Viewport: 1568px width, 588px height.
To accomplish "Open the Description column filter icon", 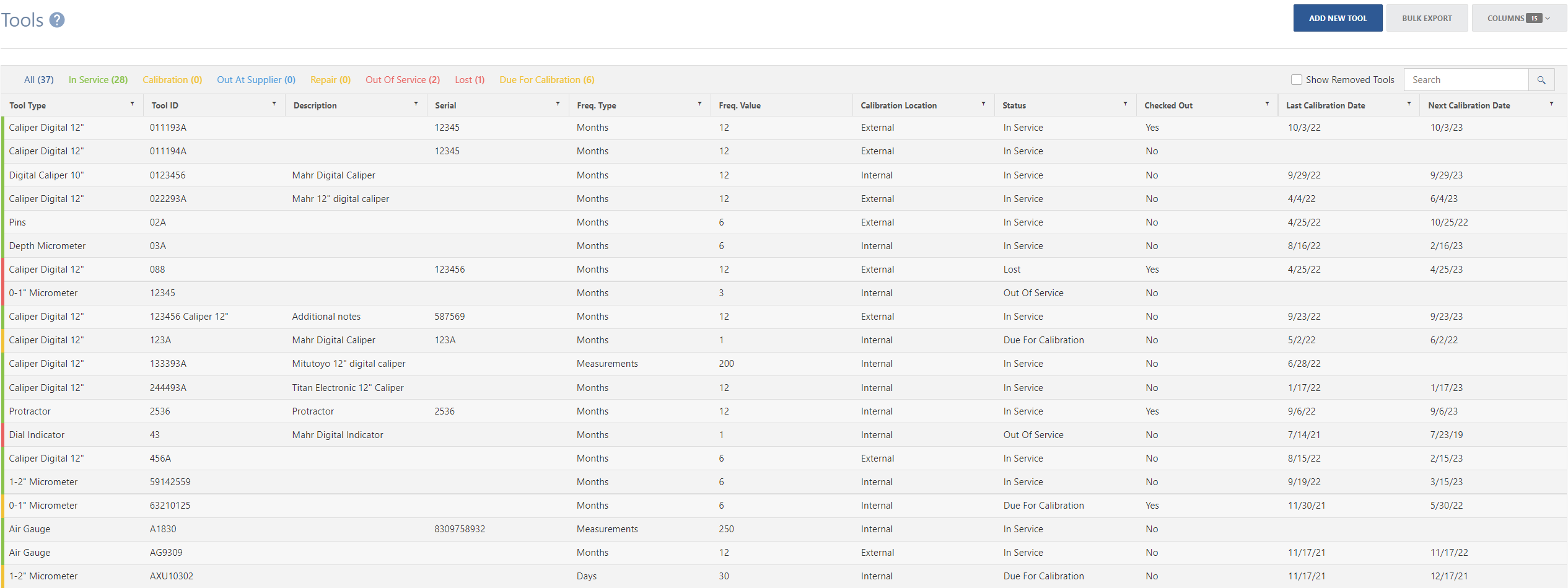I will coord(416,104).
